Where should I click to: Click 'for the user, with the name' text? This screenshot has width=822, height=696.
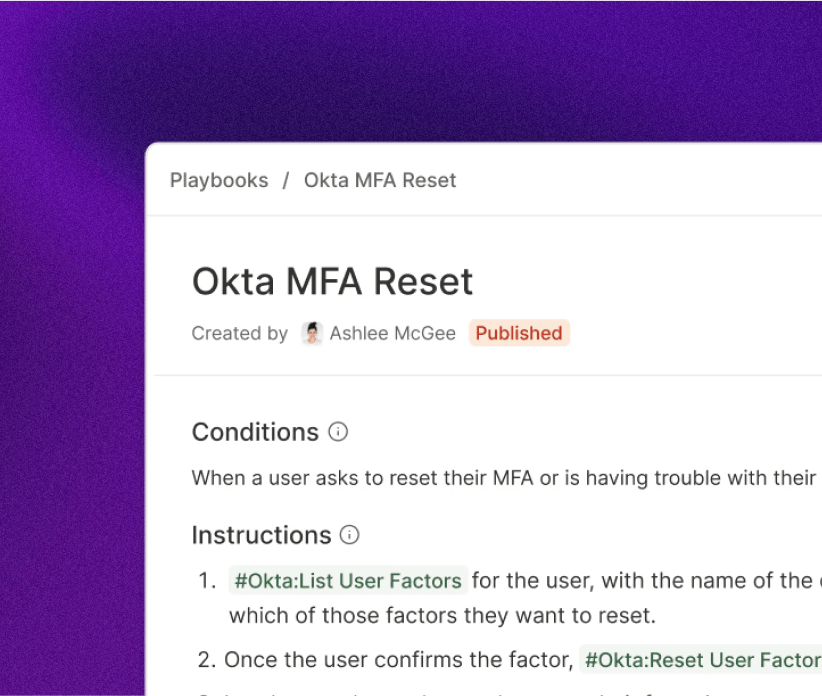(x=640, y=581)
